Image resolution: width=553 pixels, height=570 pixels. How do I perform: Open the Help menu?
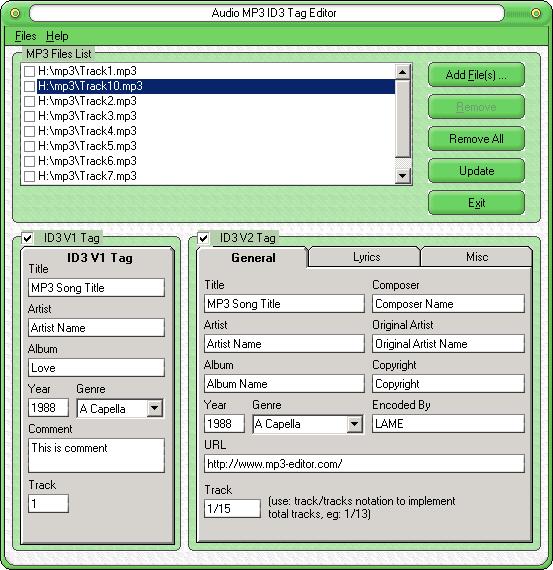[x=57, y=36]
